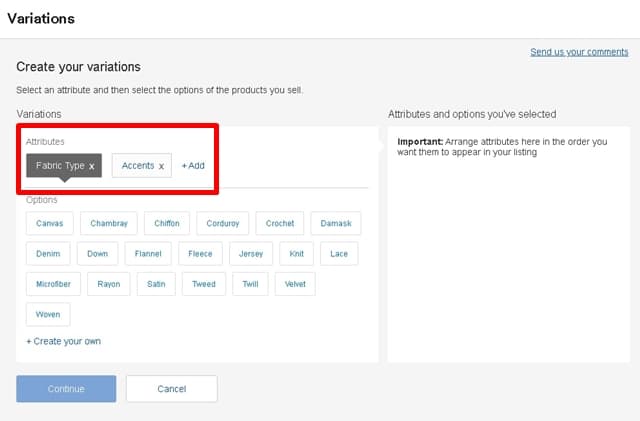This screenshot has height=421, width=640.
Task: Select the Damask option
Action: click(x=336, y=224)
